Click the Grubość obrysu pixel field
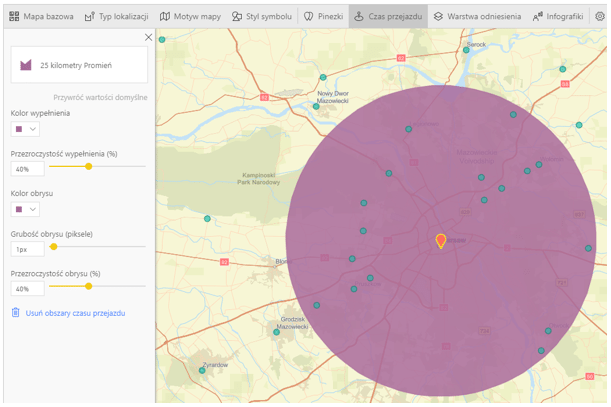This screenshot has width=611, height=407. [x=27, y=248]
